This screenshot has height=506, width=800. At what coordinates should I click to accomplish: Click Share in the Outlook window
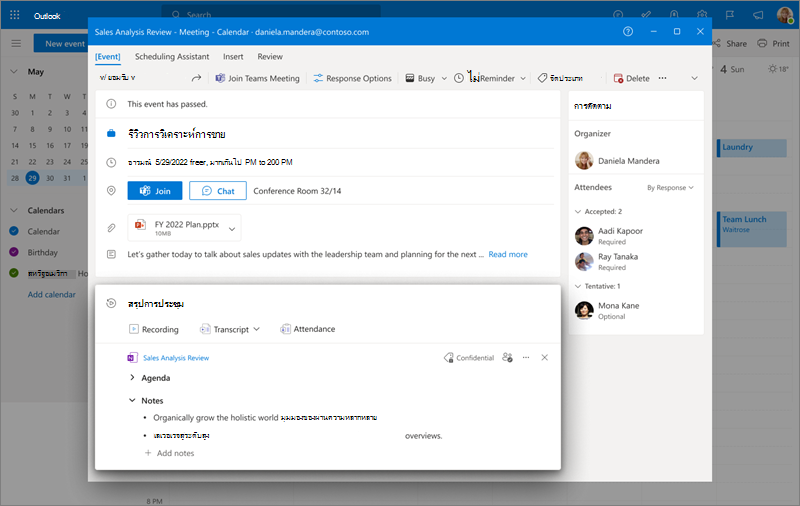click(730, 44)
